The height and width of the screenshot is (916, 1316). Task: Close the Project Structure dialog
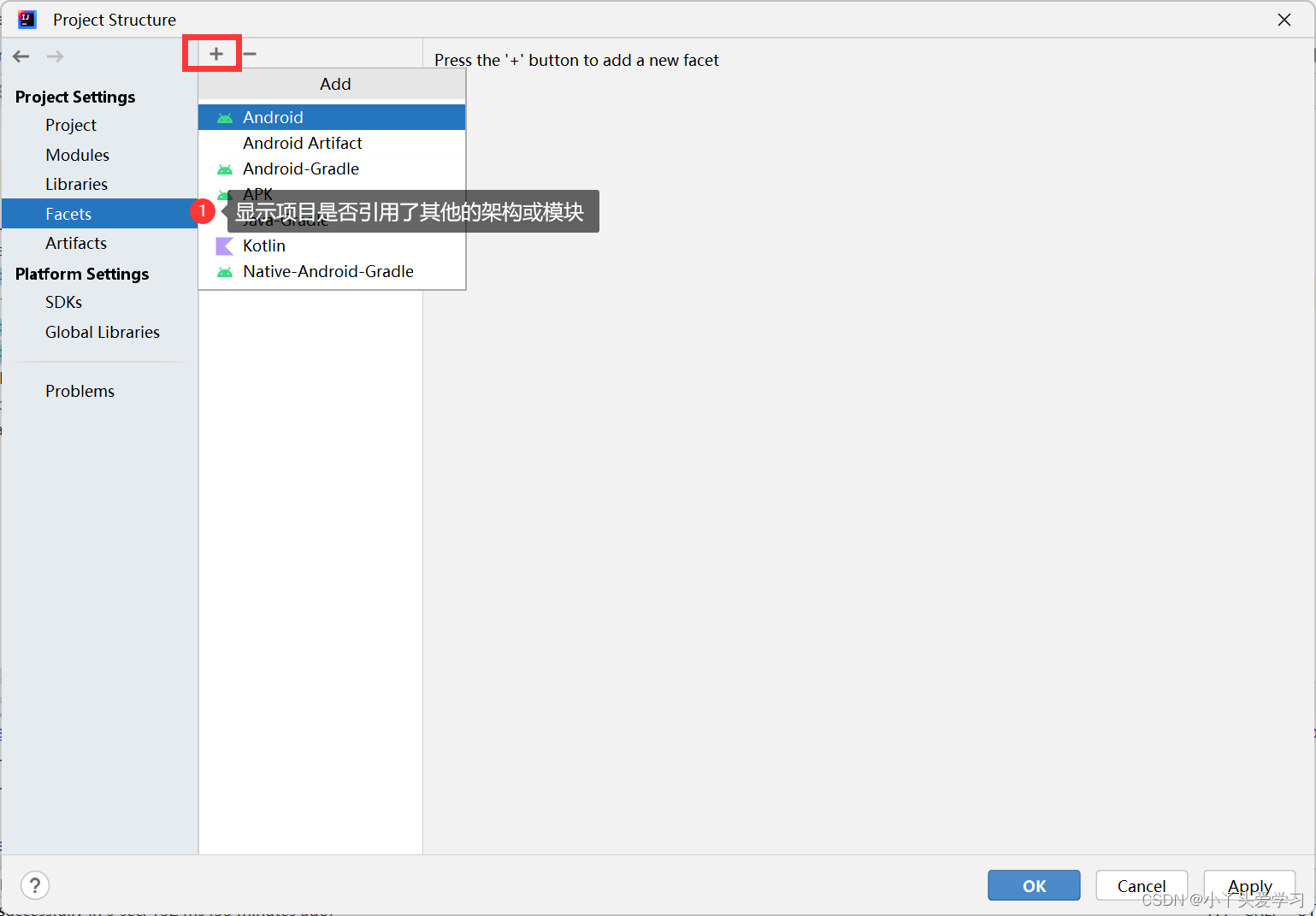click(x=1284, y=20)
